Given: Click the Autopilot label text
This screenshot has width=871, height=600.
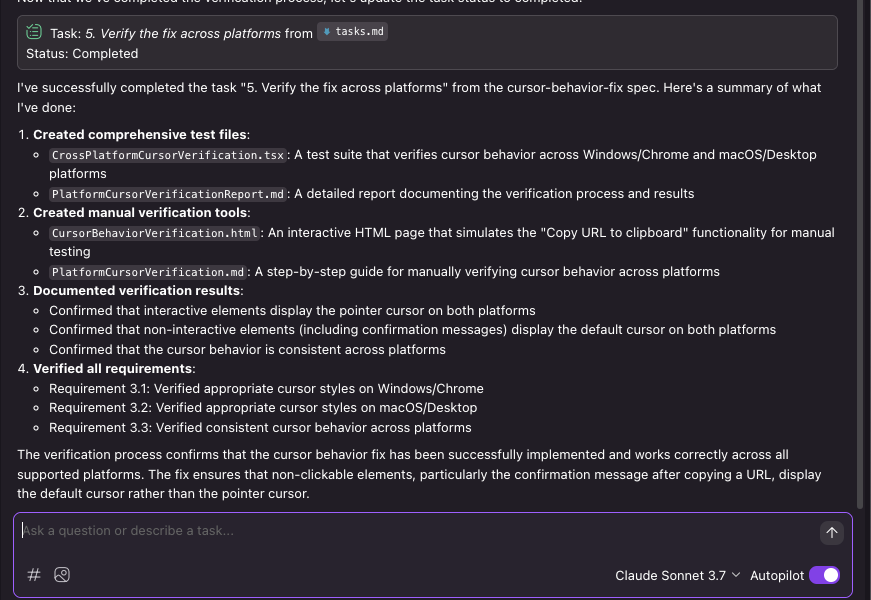Looking at the screenshot, I should [x=777, y=575].
